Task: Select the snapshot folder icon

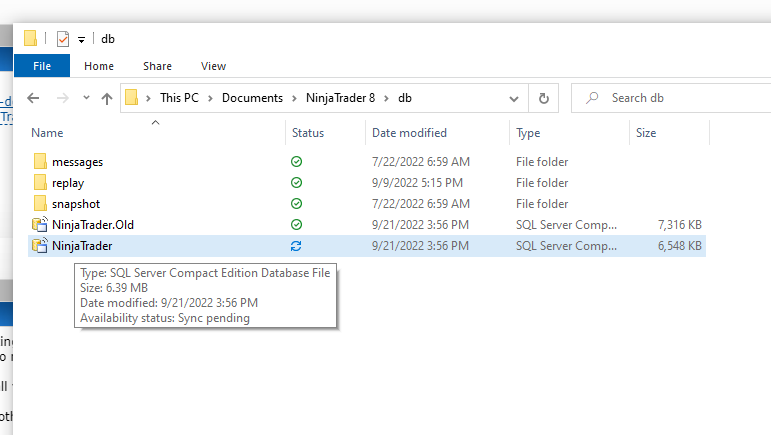Action: [x=40, y=203]
